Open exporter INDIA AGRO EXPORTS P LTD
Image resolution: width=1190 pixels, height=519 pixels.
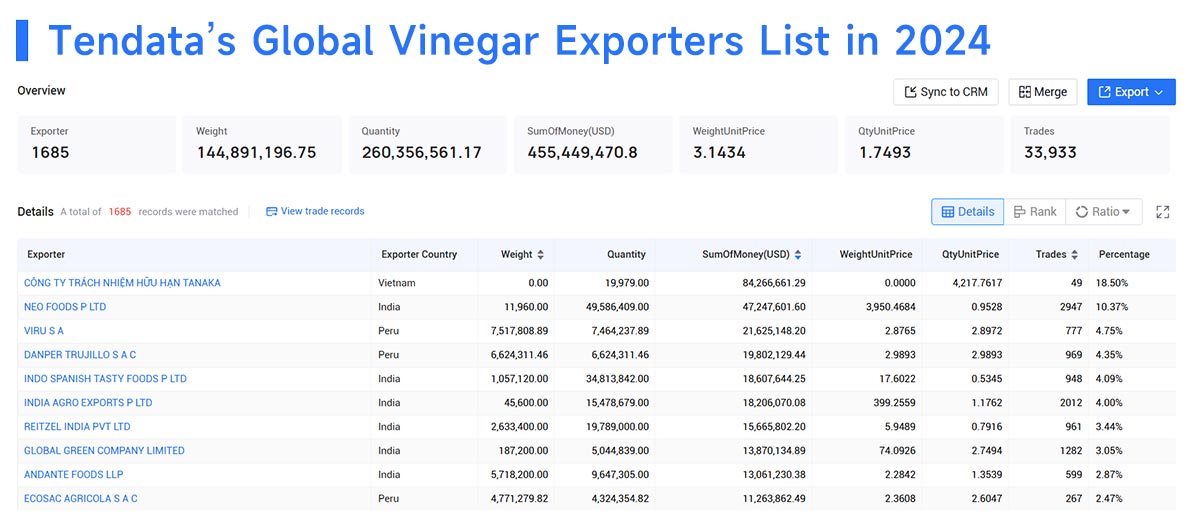click(x=88, y=403)
